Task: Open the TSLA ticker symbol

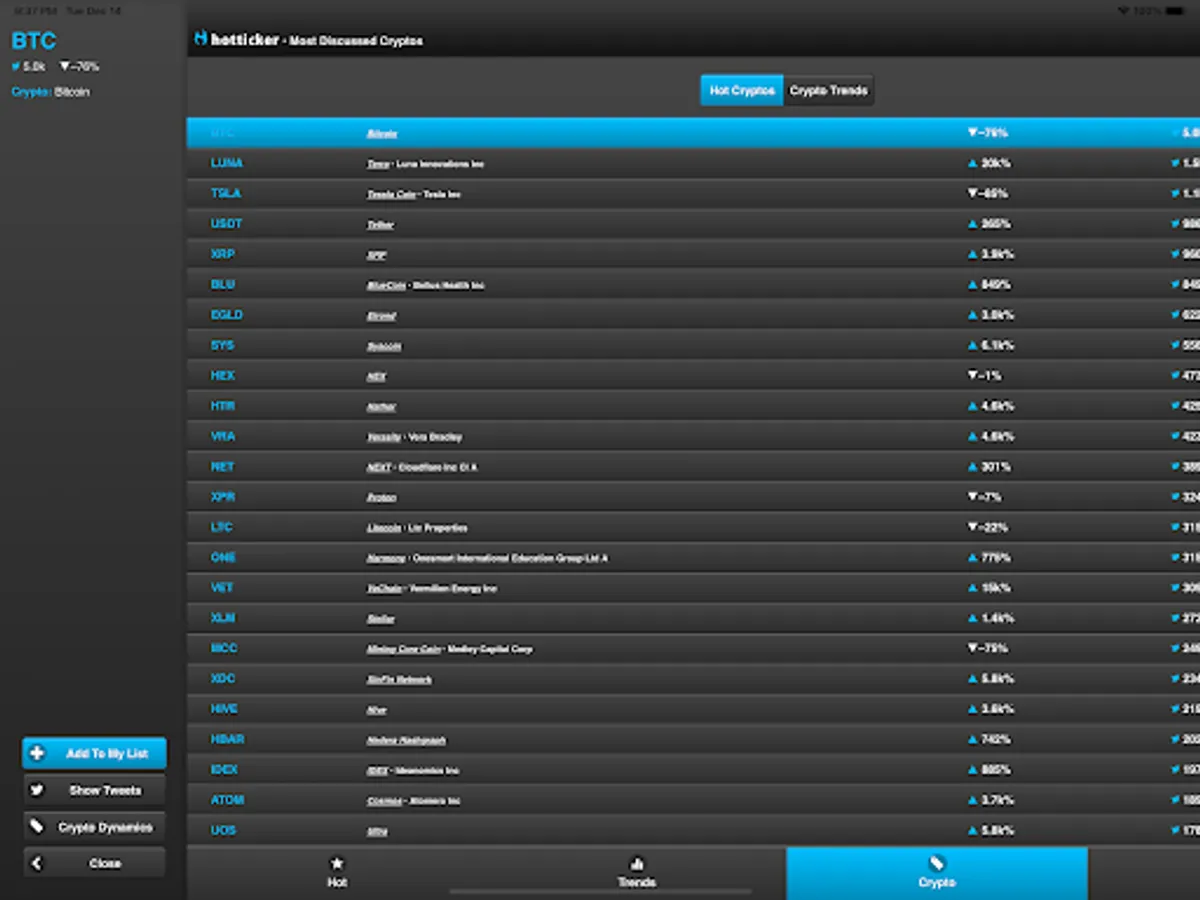Action: click(x=226, y=193)
